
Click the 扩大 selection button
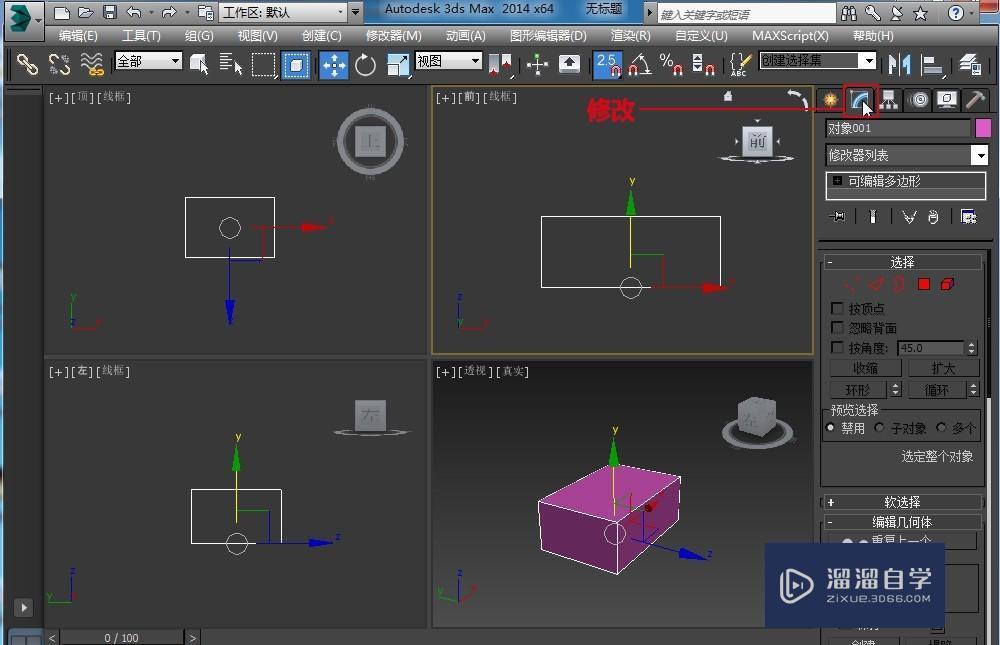click(945, 367)
